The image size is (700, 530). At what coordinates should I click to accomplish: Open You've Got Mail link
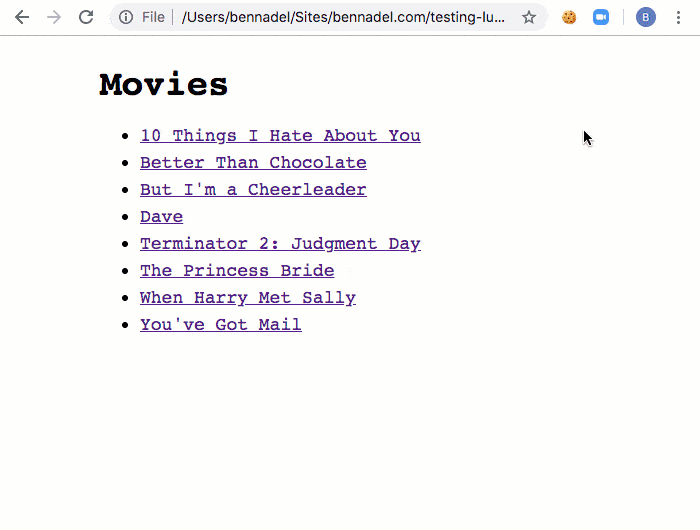click(x=221, y=325)
